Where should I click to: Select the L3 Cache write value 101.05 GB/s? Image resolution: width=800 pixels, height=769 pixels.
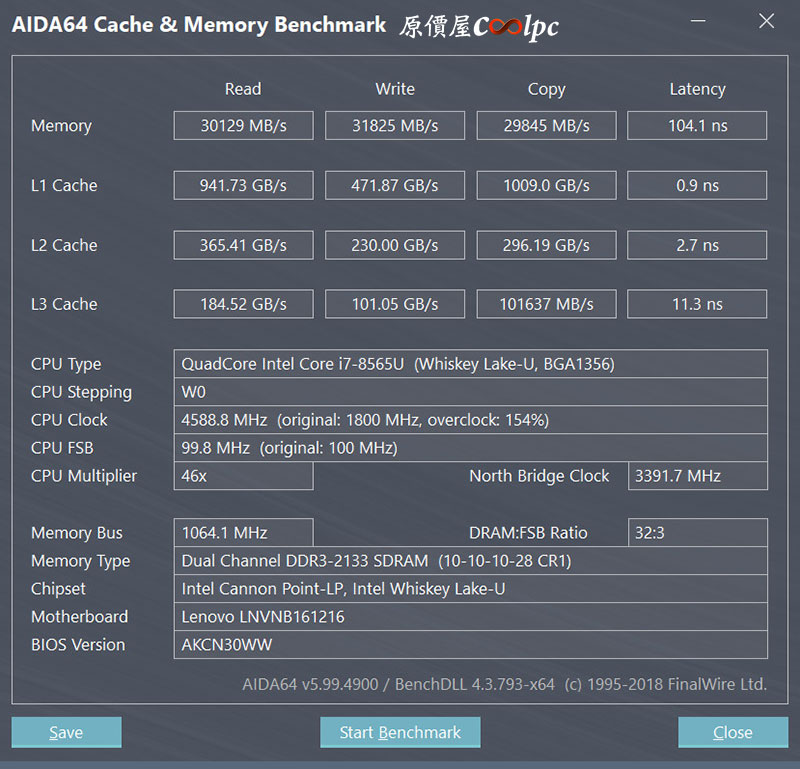click(x=395, y=304)
